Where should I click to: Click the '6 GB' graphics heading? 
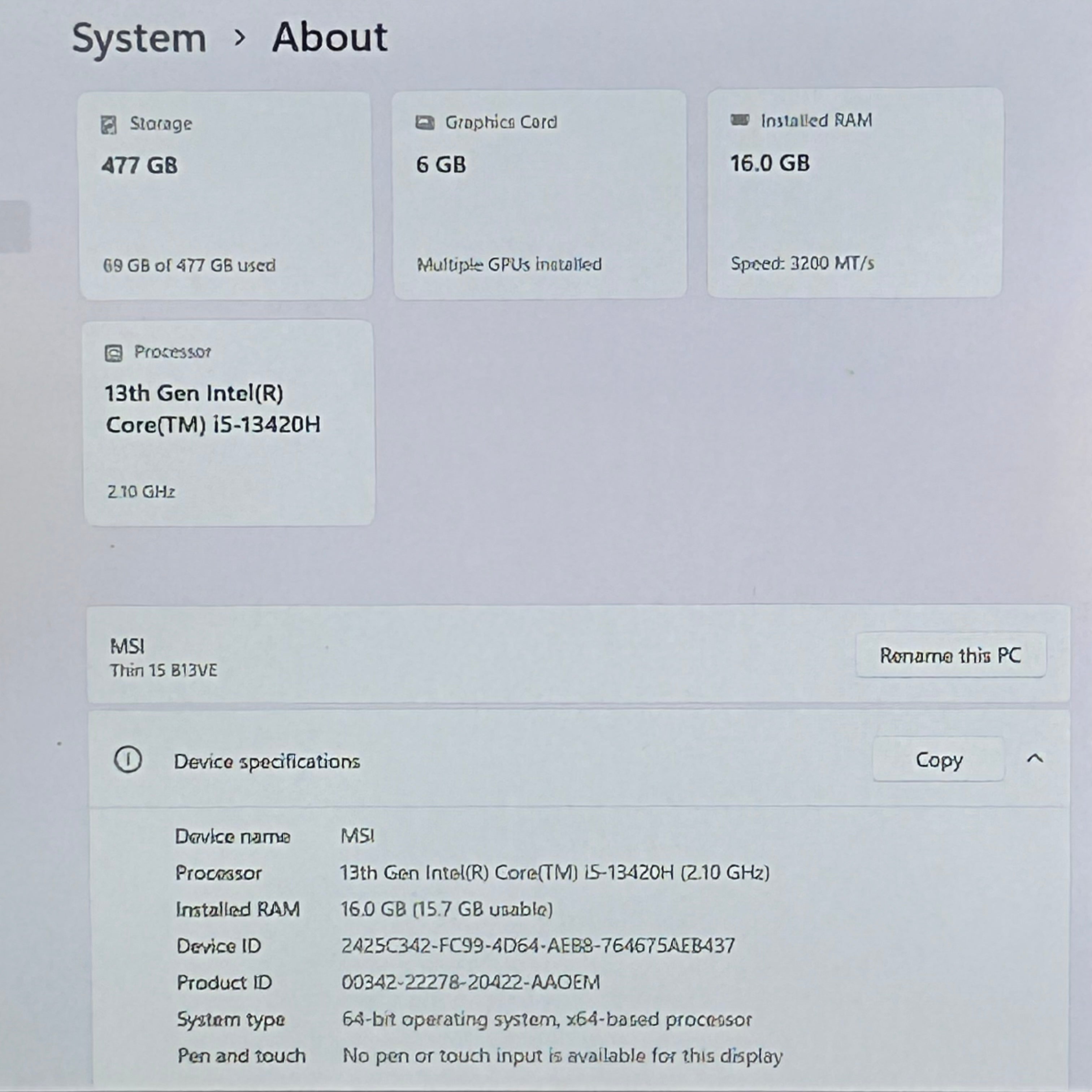click(x=441, y=164)
